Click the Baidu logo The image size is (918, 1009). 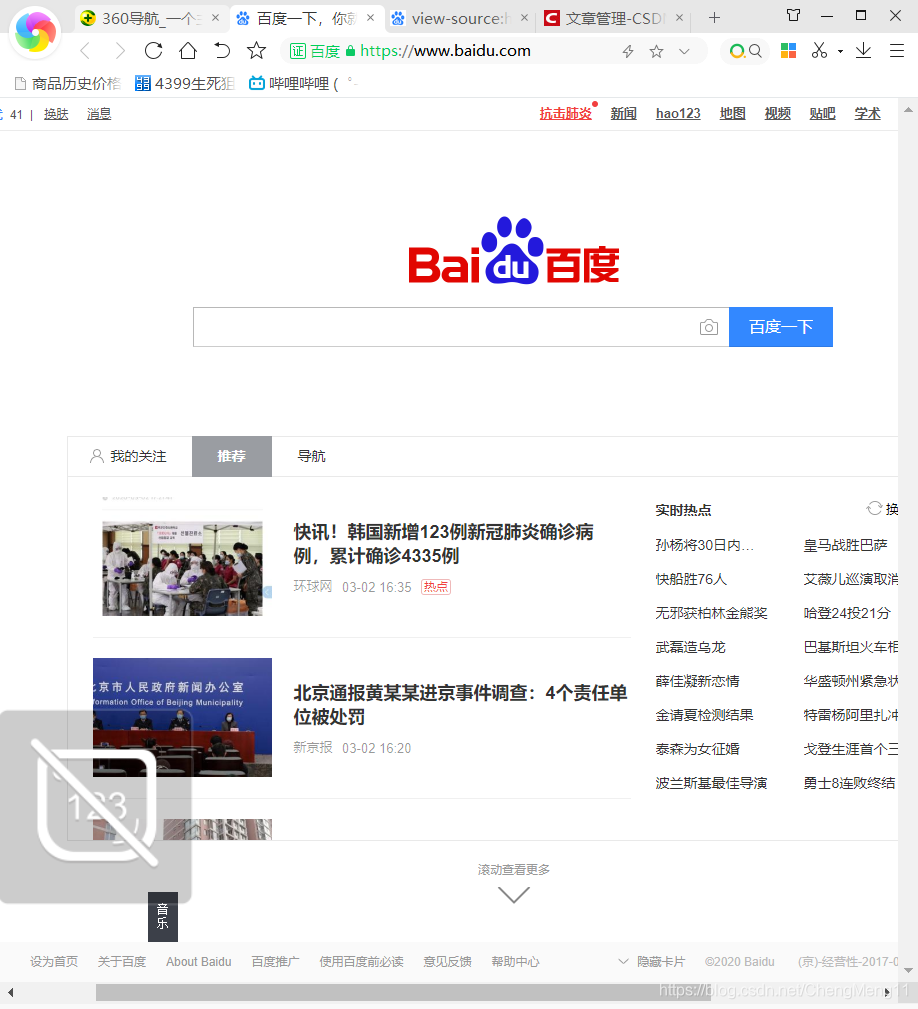513,251
